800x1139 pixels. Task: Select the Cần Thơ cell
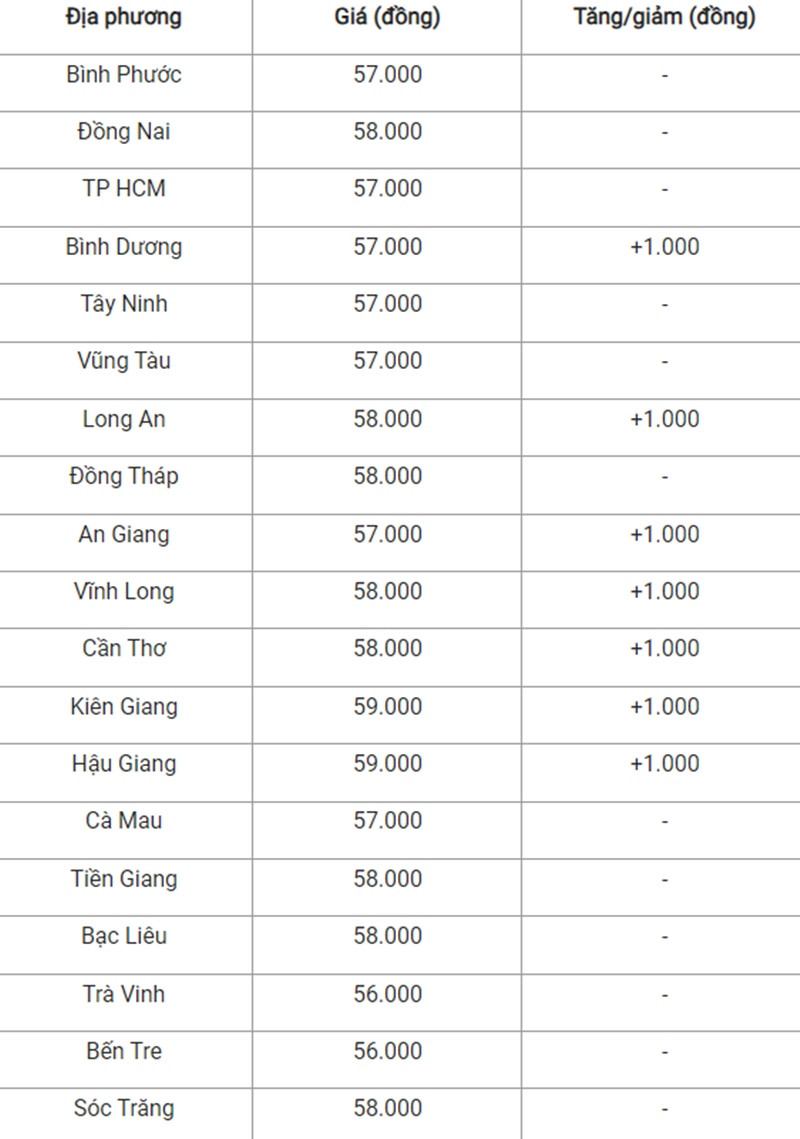click(x=124, y=648)
